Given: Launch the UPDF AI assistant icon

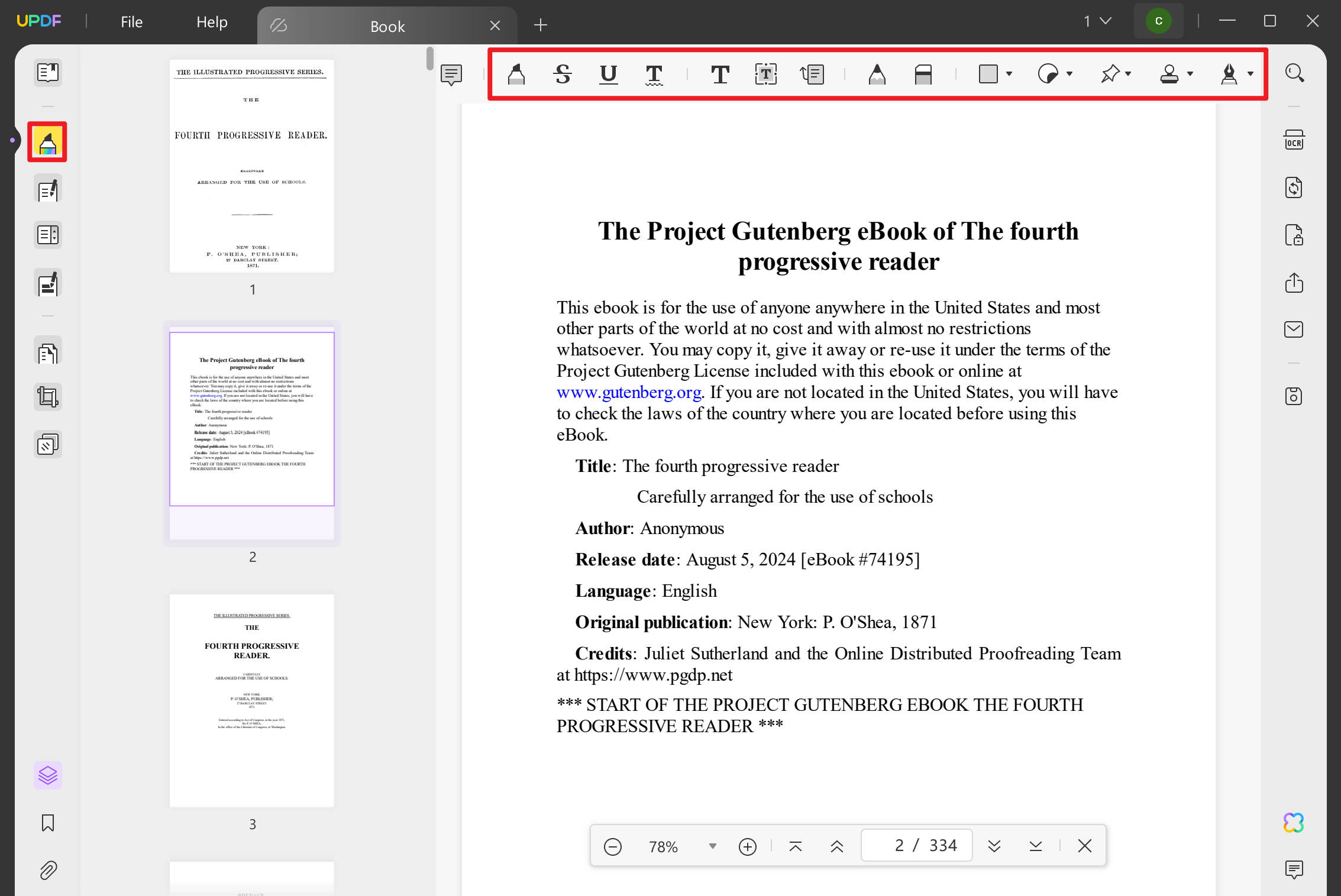Looking at the screenshot, I should click(1294, 822).
